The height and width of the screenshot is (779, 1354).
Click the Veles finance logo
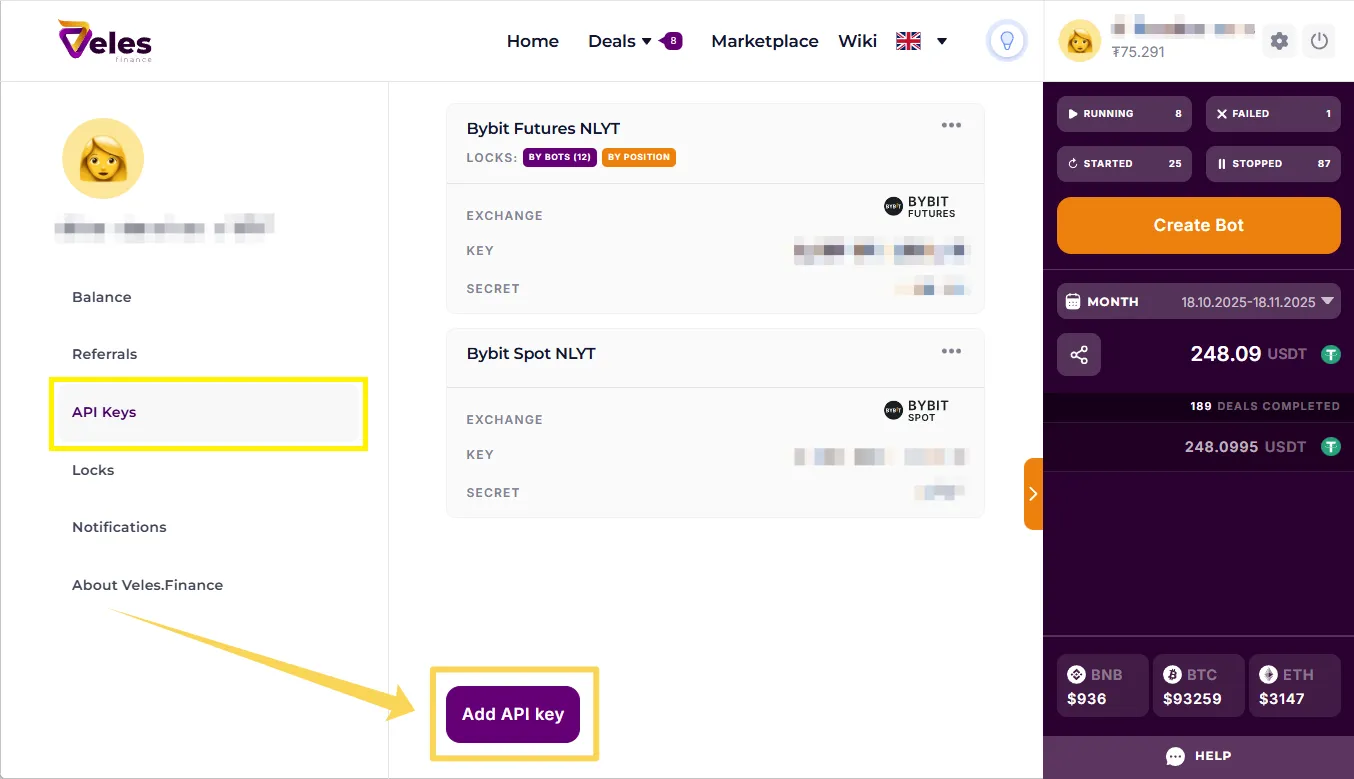coord(104,41)
